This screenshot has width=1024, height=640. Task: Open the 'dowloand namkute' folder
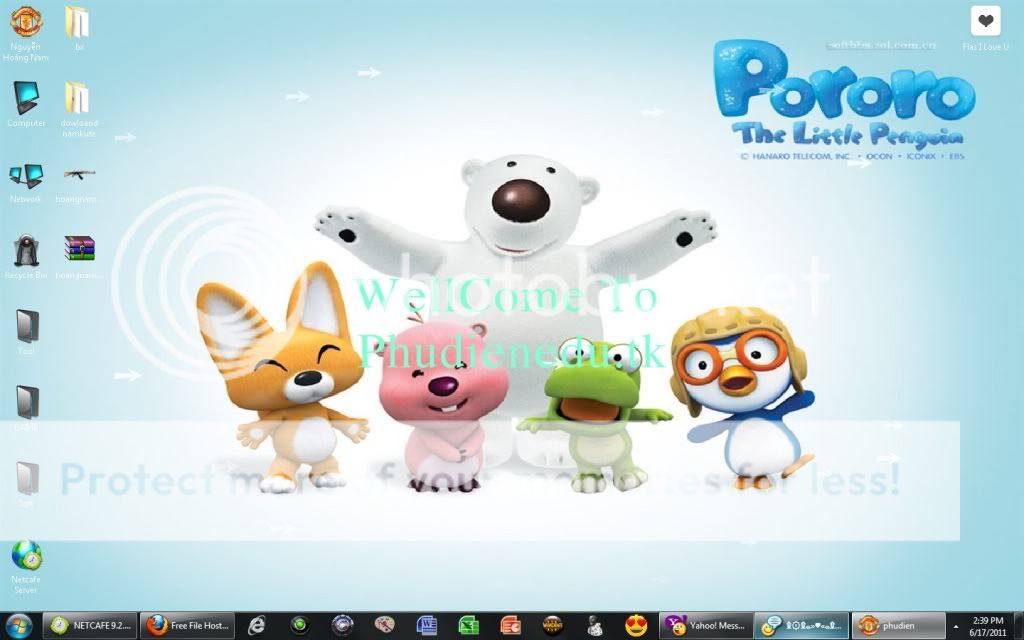(78, 99)
